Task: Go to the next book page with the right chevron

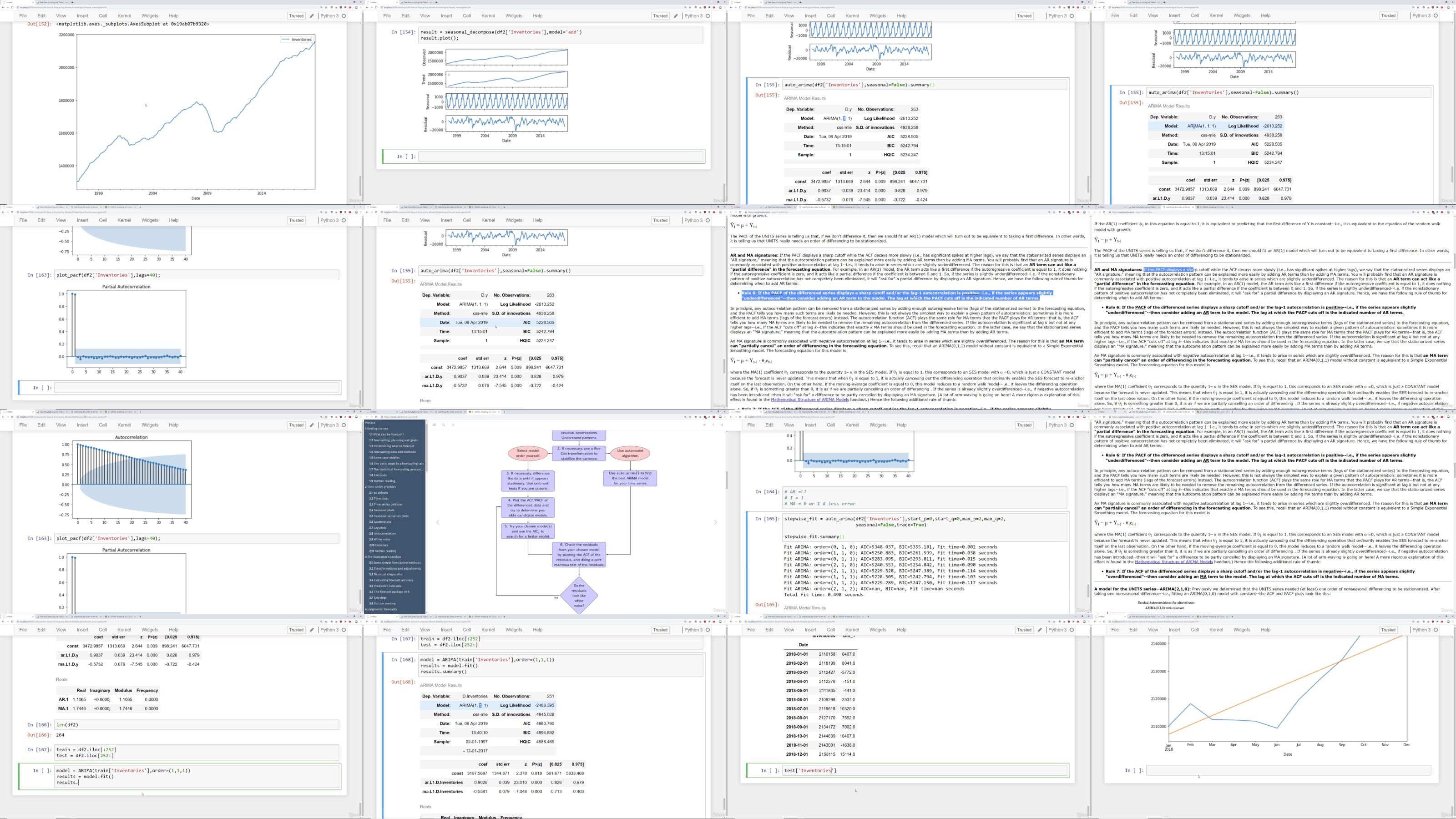Action: coord(716,522)
